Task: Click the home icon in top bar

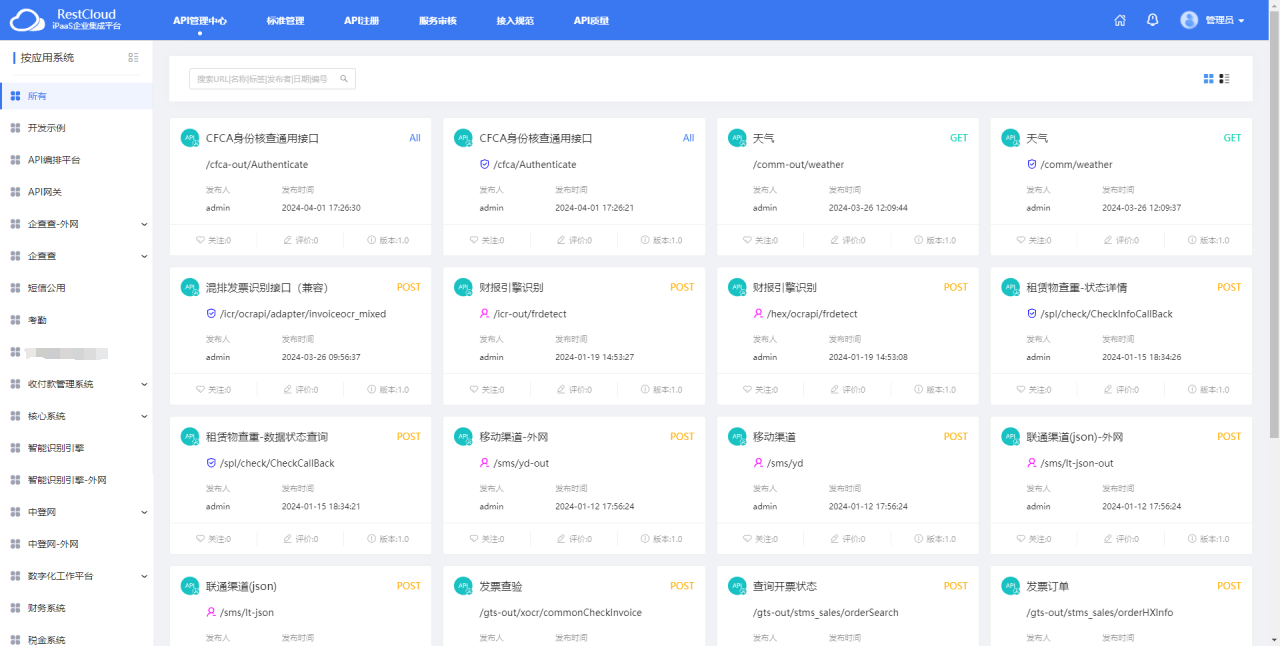Action: (1120, 20)
